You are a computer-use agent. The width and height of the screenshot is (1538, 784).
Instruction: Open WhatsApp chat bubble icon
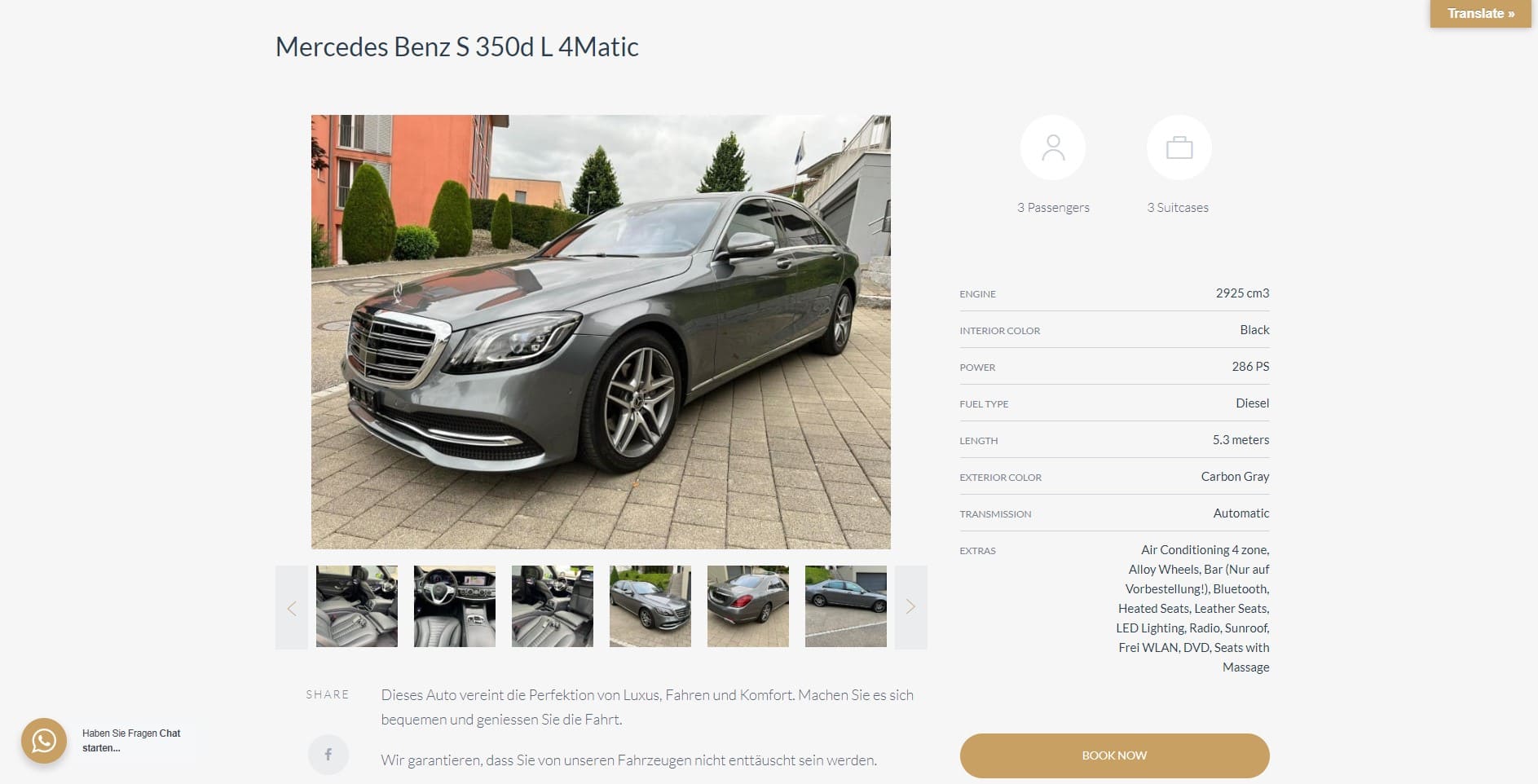point(44,741)
